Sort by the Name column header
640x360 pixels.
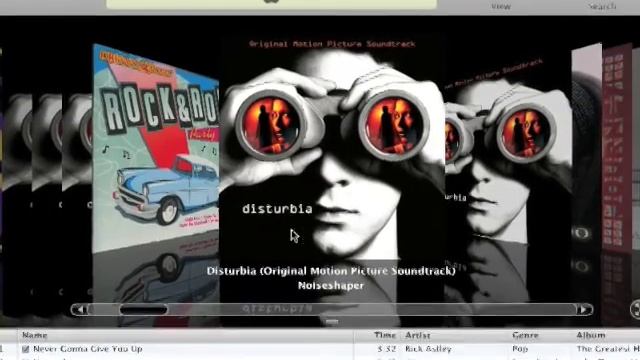tap(35, 335)
